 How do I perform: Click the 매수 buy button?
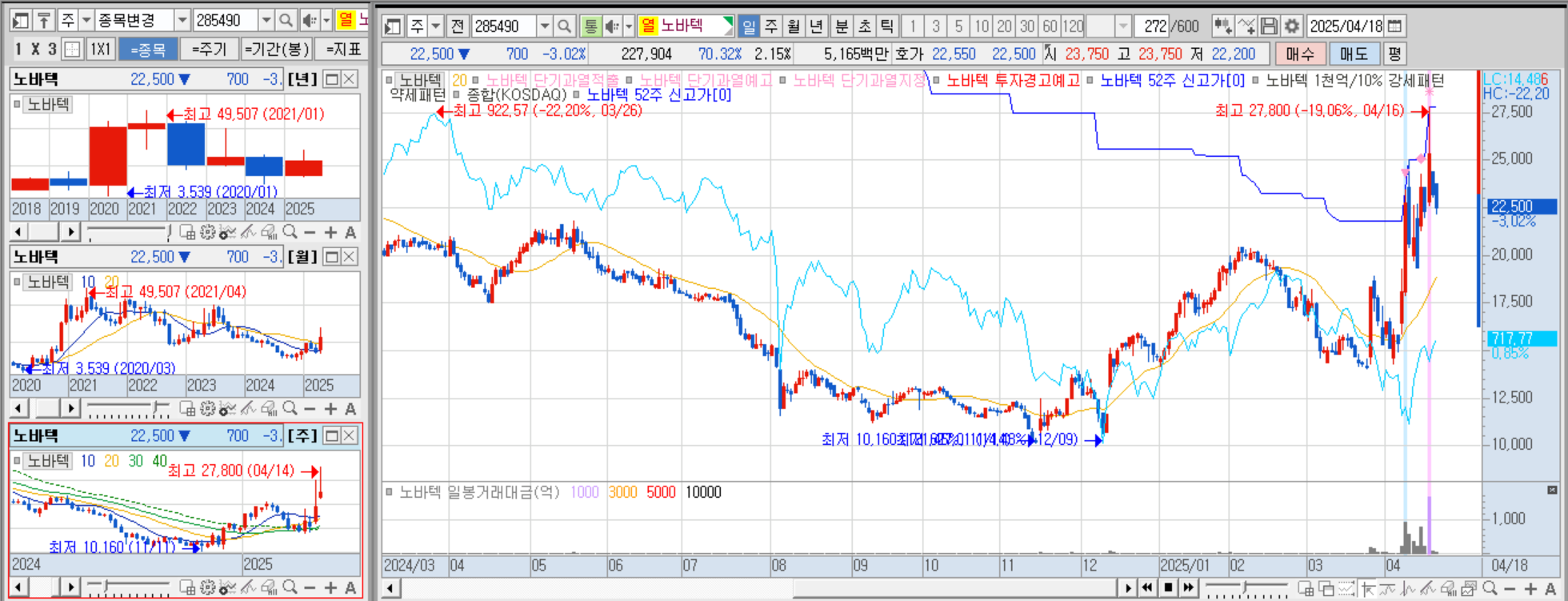point(1300,54)
